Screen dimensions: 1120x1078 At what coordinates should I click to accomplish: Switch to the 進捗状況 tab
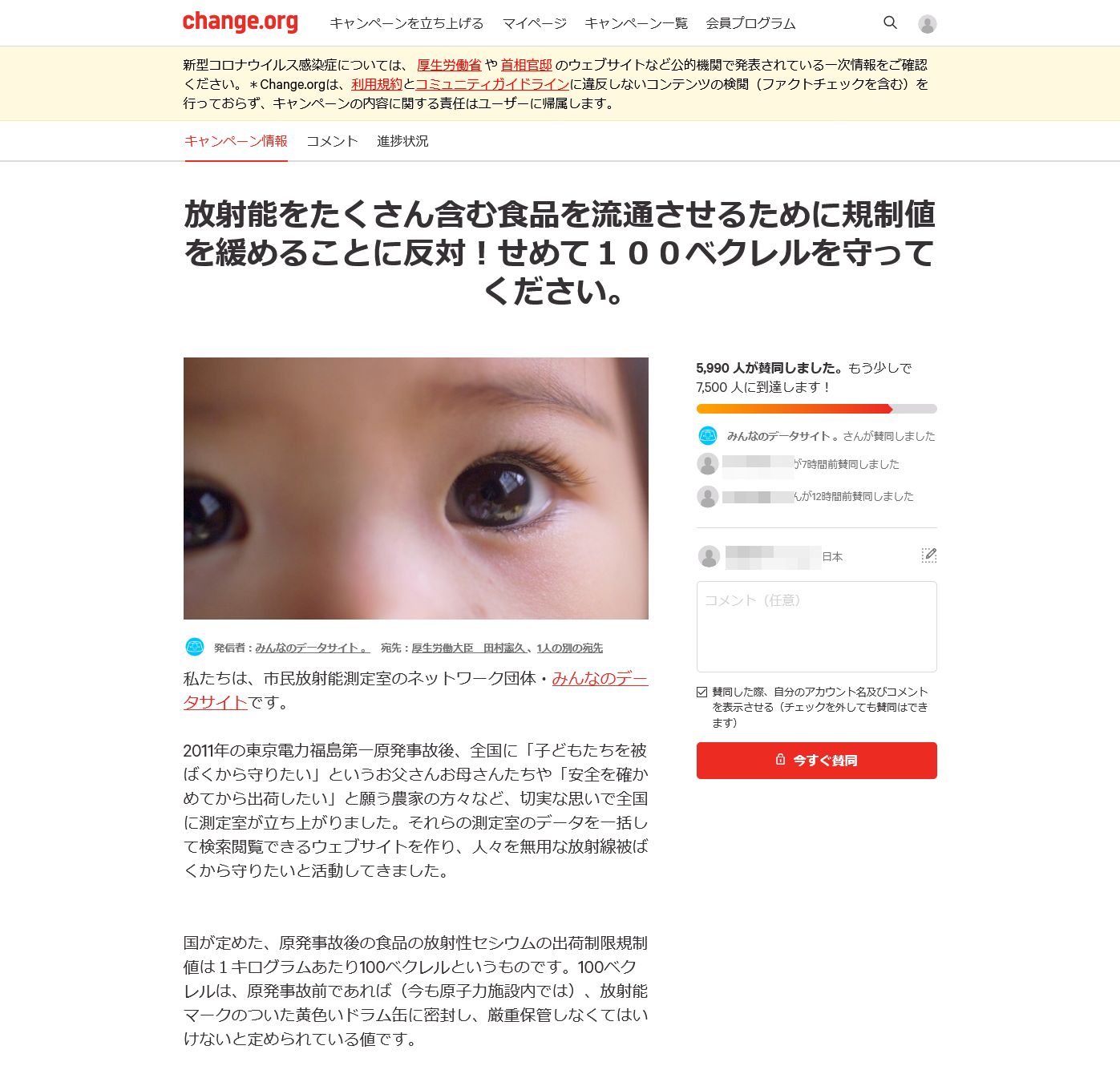pos(402,141)
